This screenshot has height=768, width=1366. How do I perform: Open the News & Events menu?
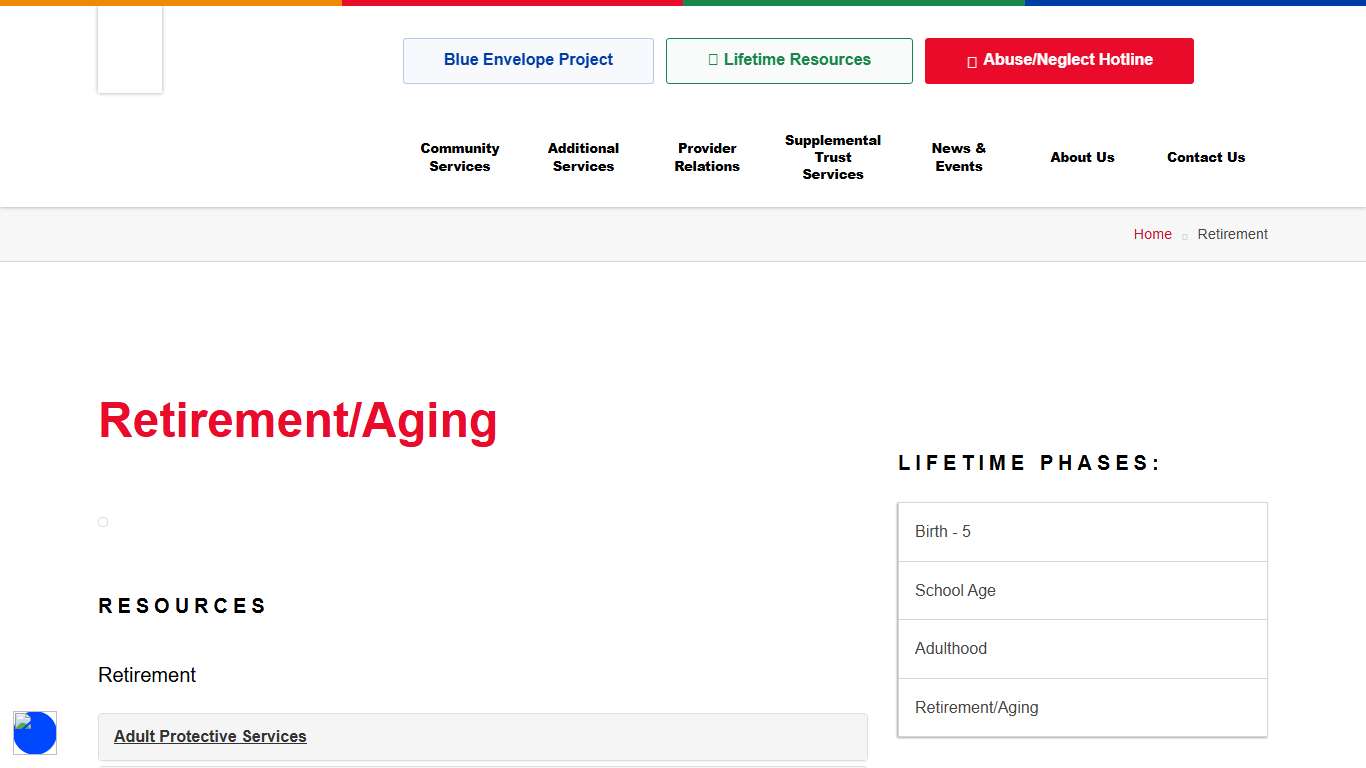958,157
